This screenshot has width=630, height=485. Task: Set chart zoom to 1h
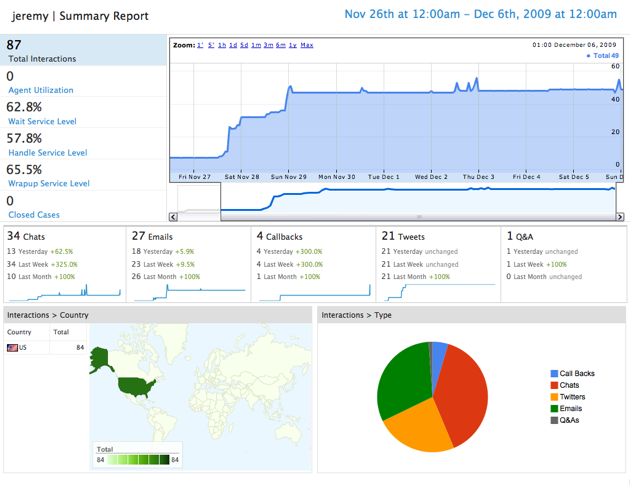[x=221, y=45]
